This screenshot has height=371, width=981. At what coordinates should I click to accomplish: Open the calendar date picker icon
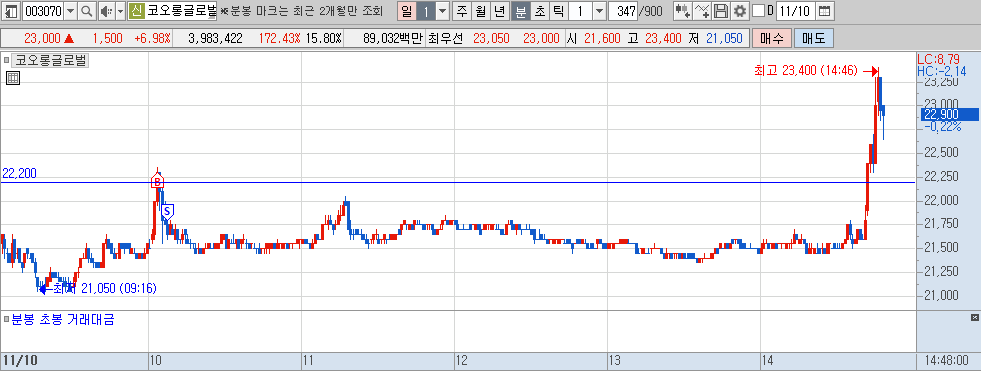click(x=825, y=11)
